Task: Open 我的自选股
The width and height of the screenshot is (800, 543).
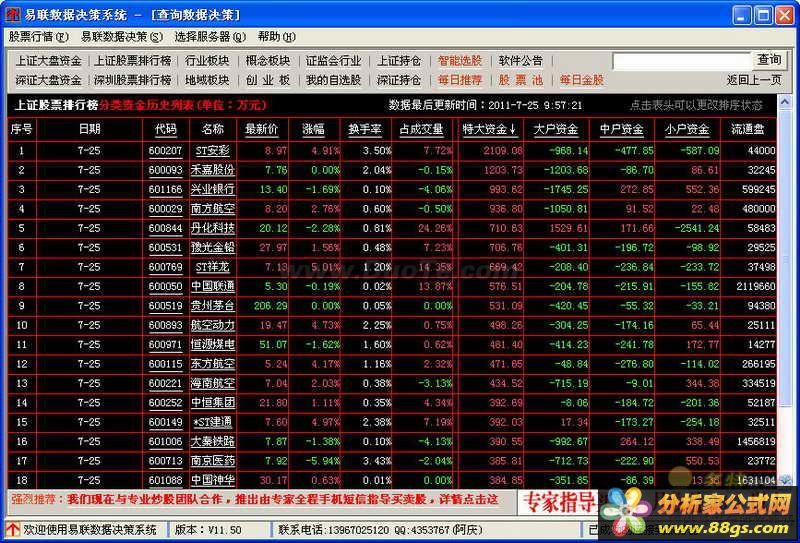Action: click(x=333, y=80)
